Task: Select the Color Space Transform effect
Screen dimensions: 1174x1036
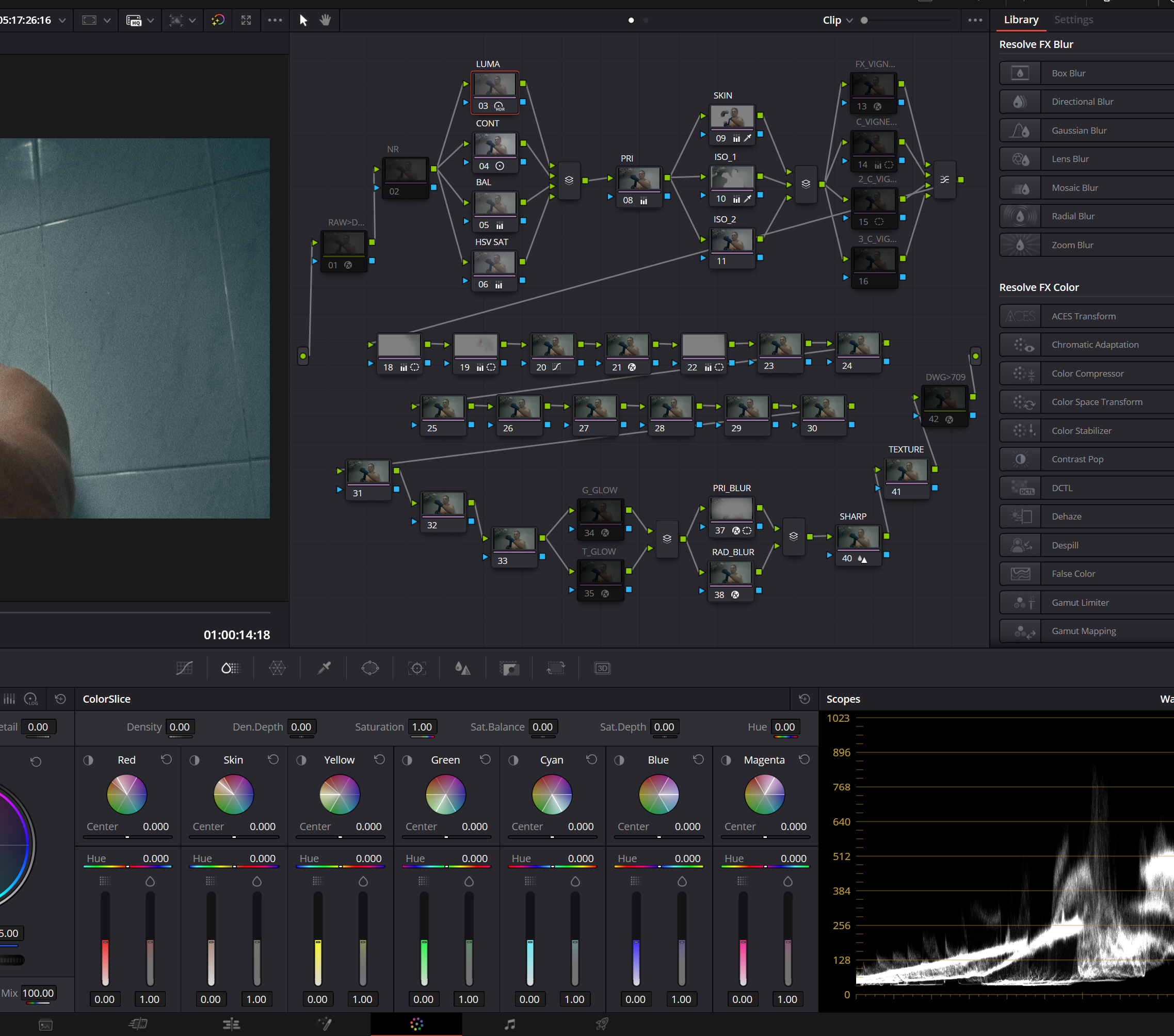Action: click(x=1097, y=402)
